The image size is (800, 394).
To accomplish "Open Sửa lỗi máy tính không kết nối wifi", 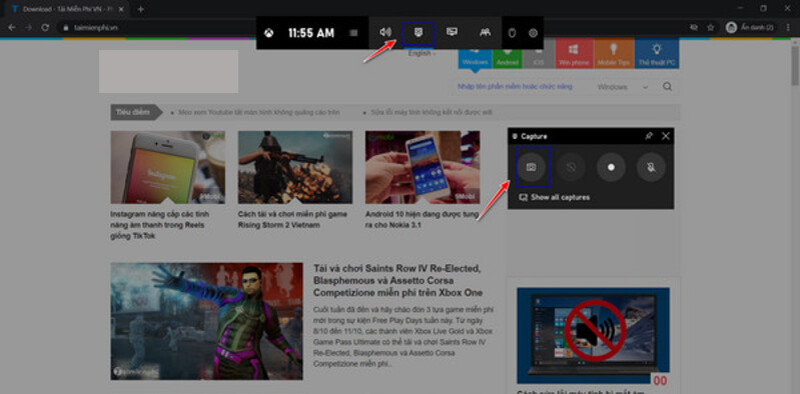I will pos(432,112).
